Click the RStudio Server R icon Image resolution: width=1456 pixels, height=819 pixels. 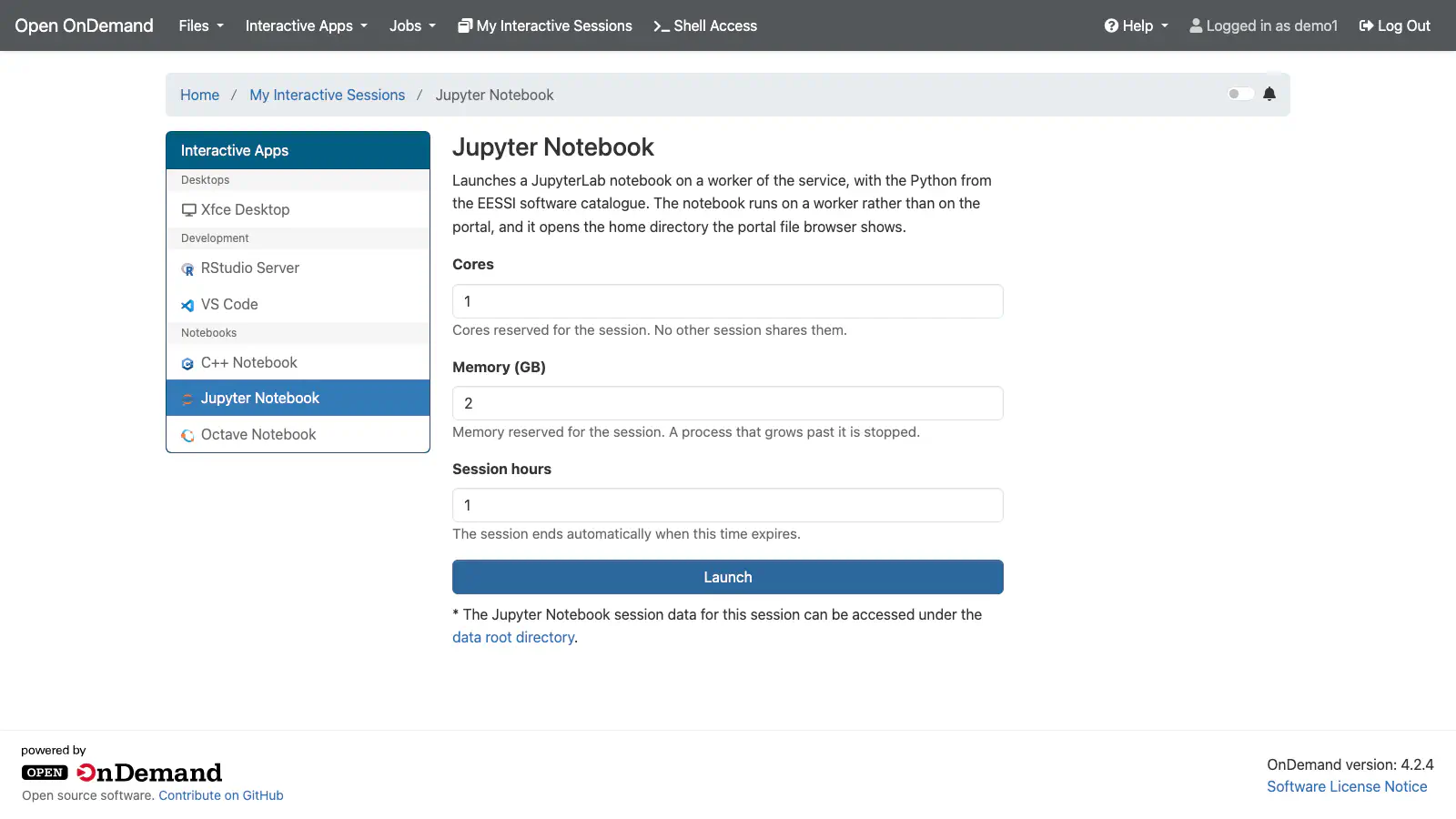pyautogui.click(x=187, y=269)
